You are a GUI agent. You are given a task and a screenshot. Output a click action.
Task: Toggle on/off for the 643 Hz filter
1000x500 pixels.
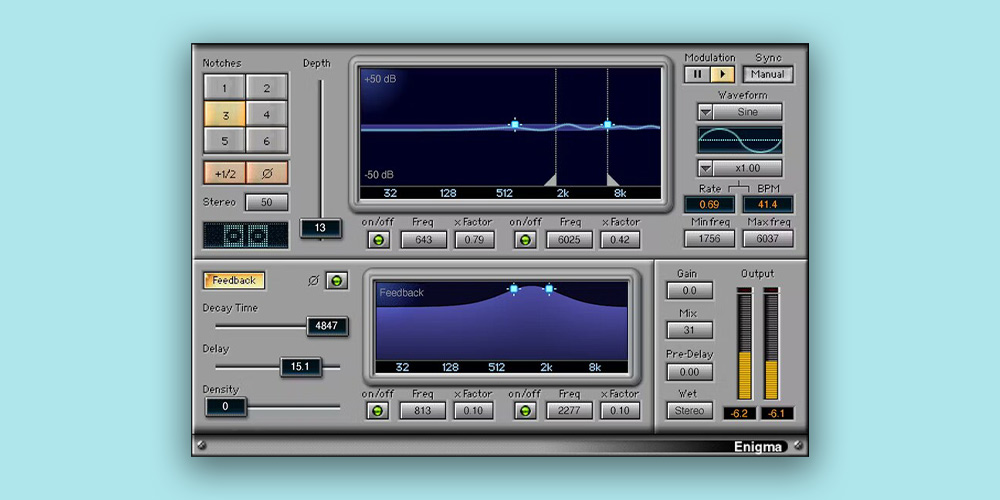pyautogui.click(x=378, y=240)
